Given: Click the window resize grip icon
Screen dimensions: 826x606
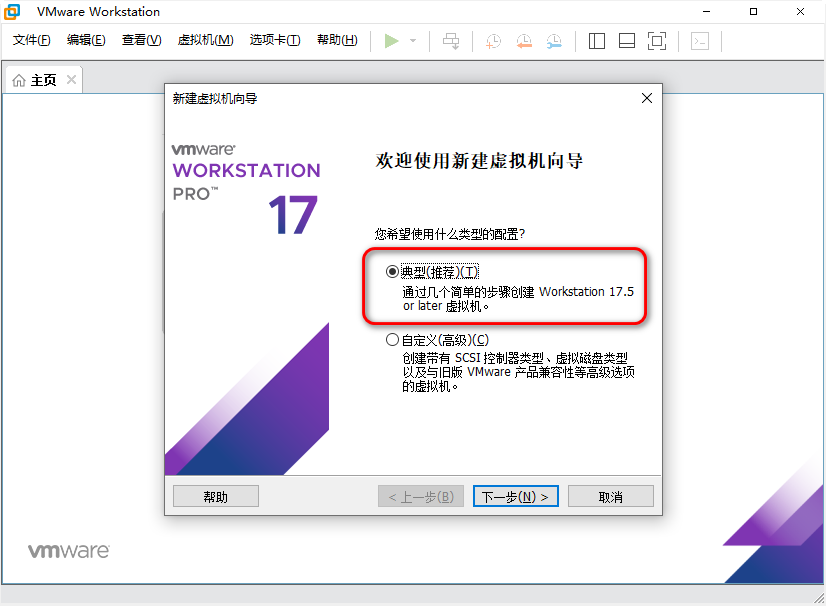Looking at the screenshot, I should (x=819, y=598).
